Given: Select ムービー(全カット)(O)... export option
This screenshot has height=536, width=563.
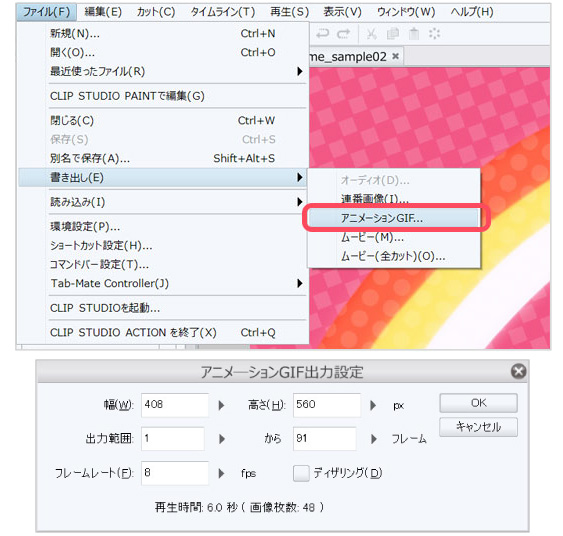Looking at the screenshot, I should pyautogui.click(x=394, y=256).
